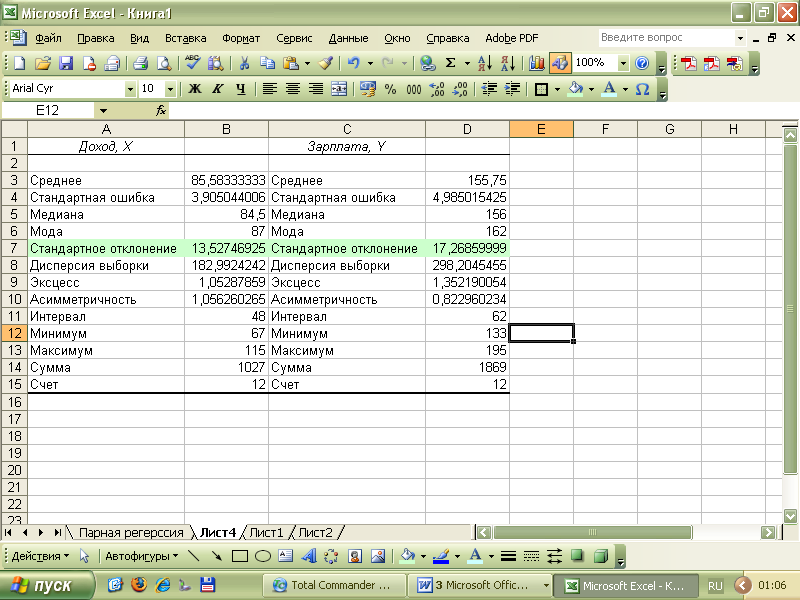Run the spelling check (ABC checkmark) icon
This screenshot has width=800, height=600.
coord(192,63)
